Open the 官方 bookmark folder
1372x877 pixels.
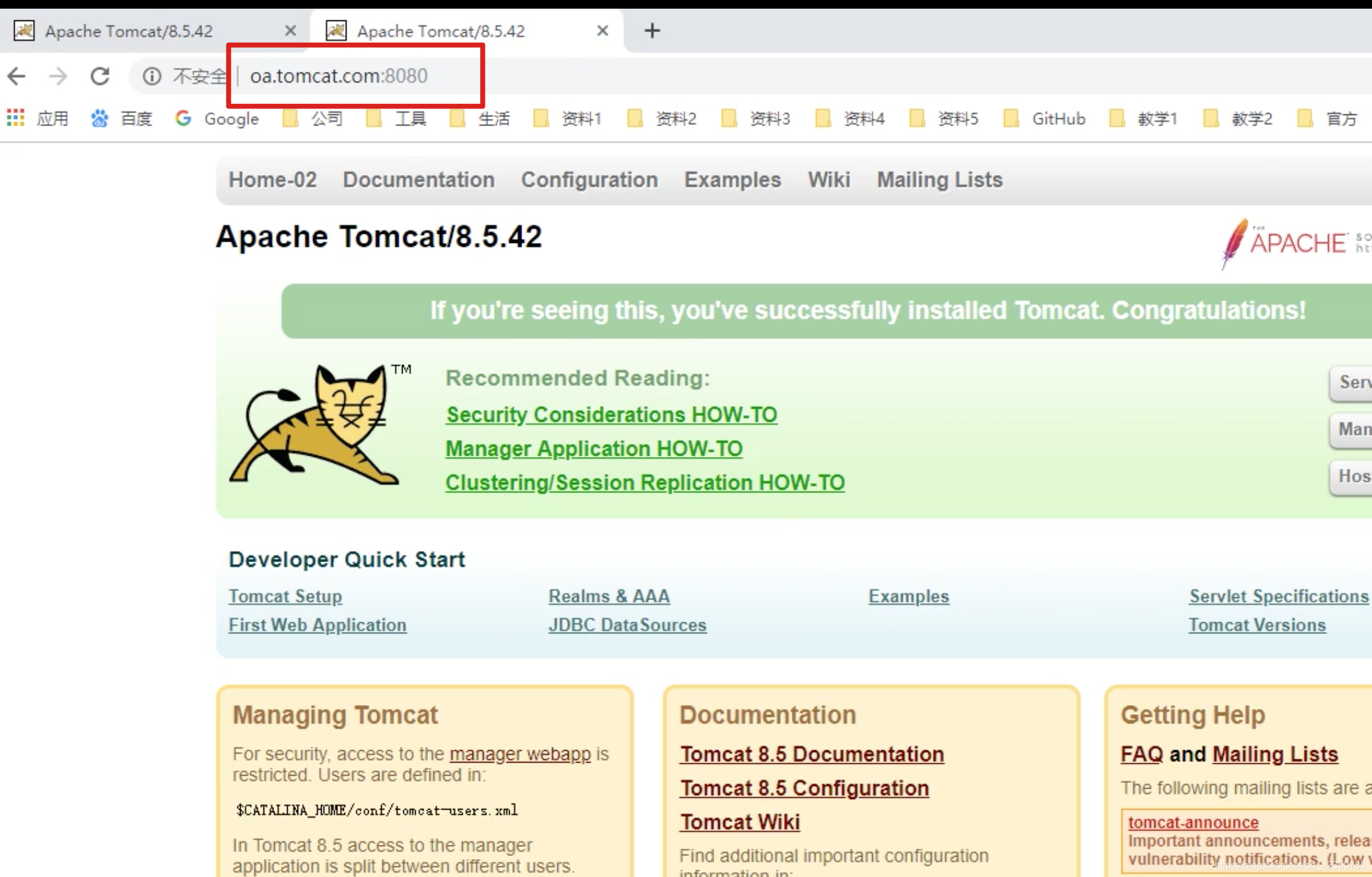(1327, 118)
